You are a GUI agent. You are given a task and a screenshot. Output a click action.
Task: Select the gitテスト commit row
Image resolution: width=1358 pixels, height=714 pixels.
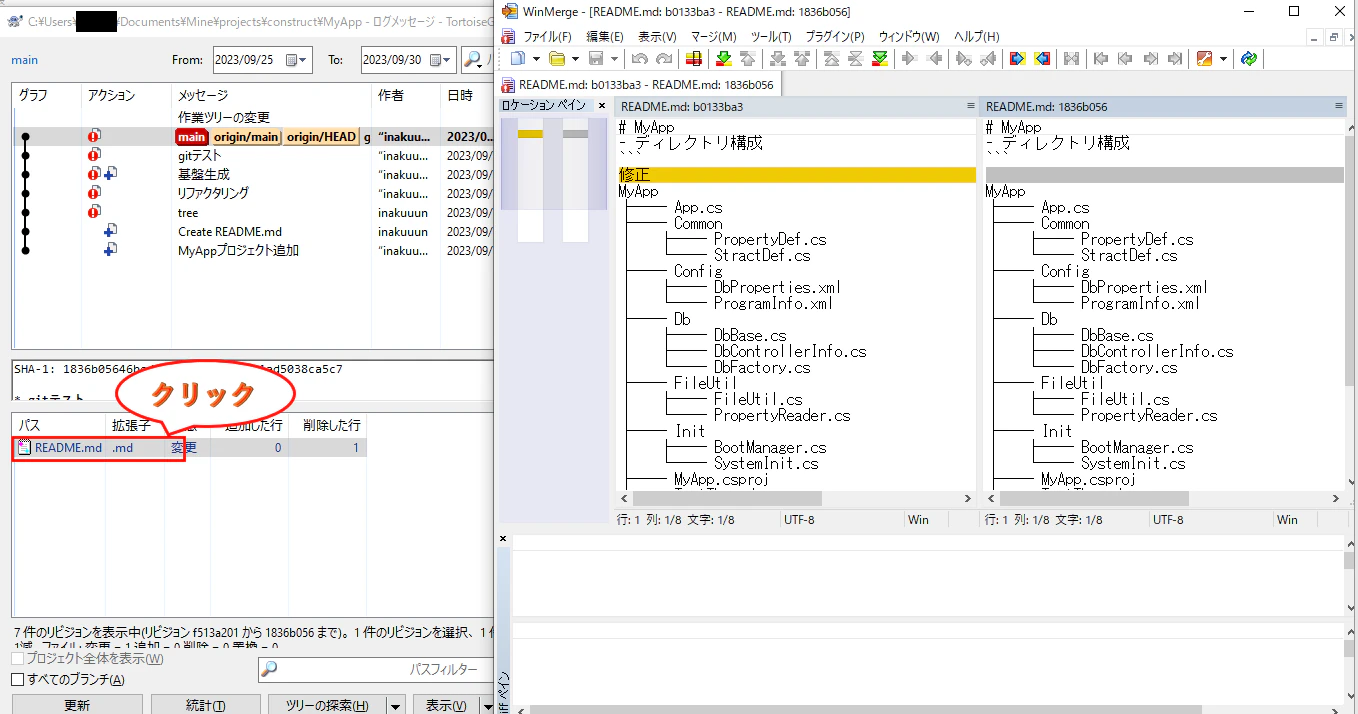[x=253, y=155]
